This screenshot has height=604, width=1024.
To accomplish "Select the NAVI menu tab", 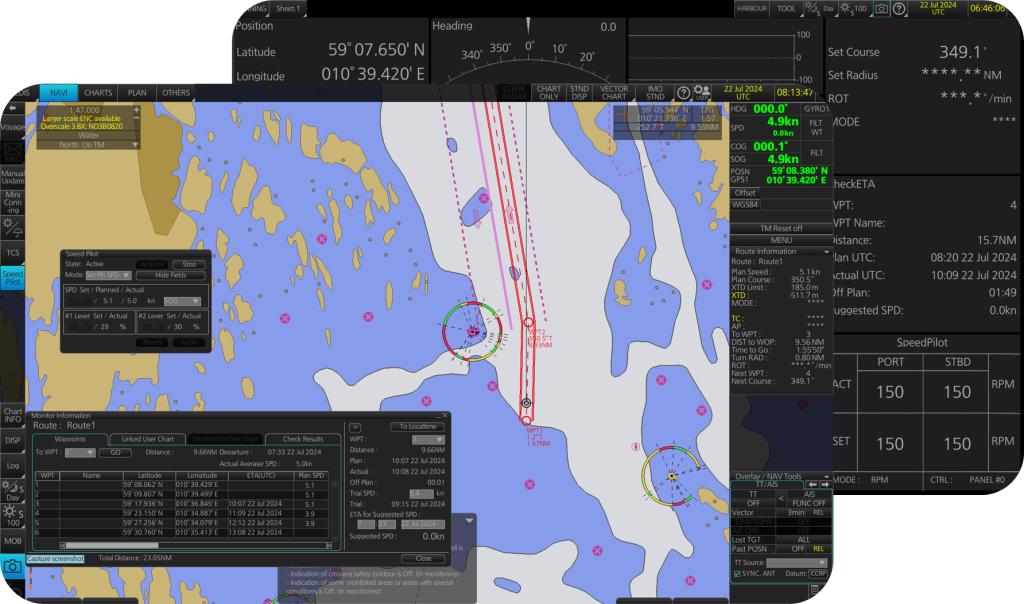I will [x=59, y=93].
